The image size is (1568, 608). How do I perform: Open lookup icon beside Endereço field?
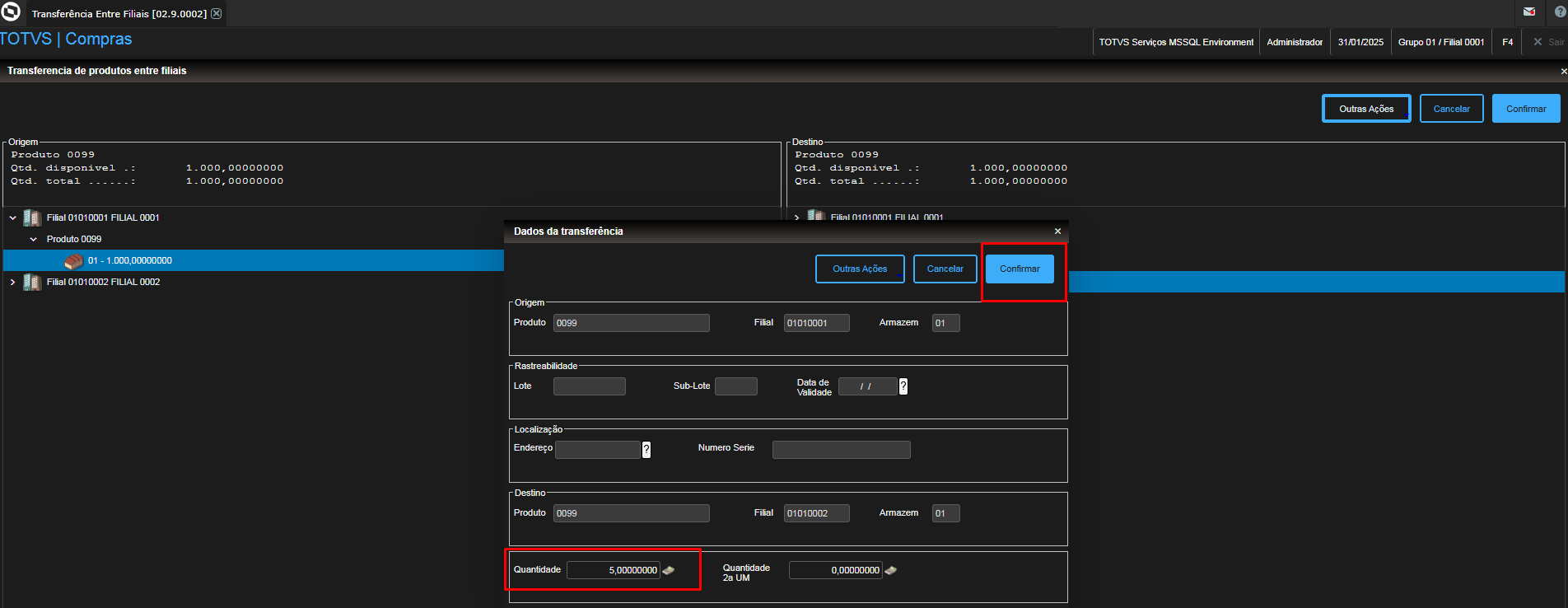(646, 450)
